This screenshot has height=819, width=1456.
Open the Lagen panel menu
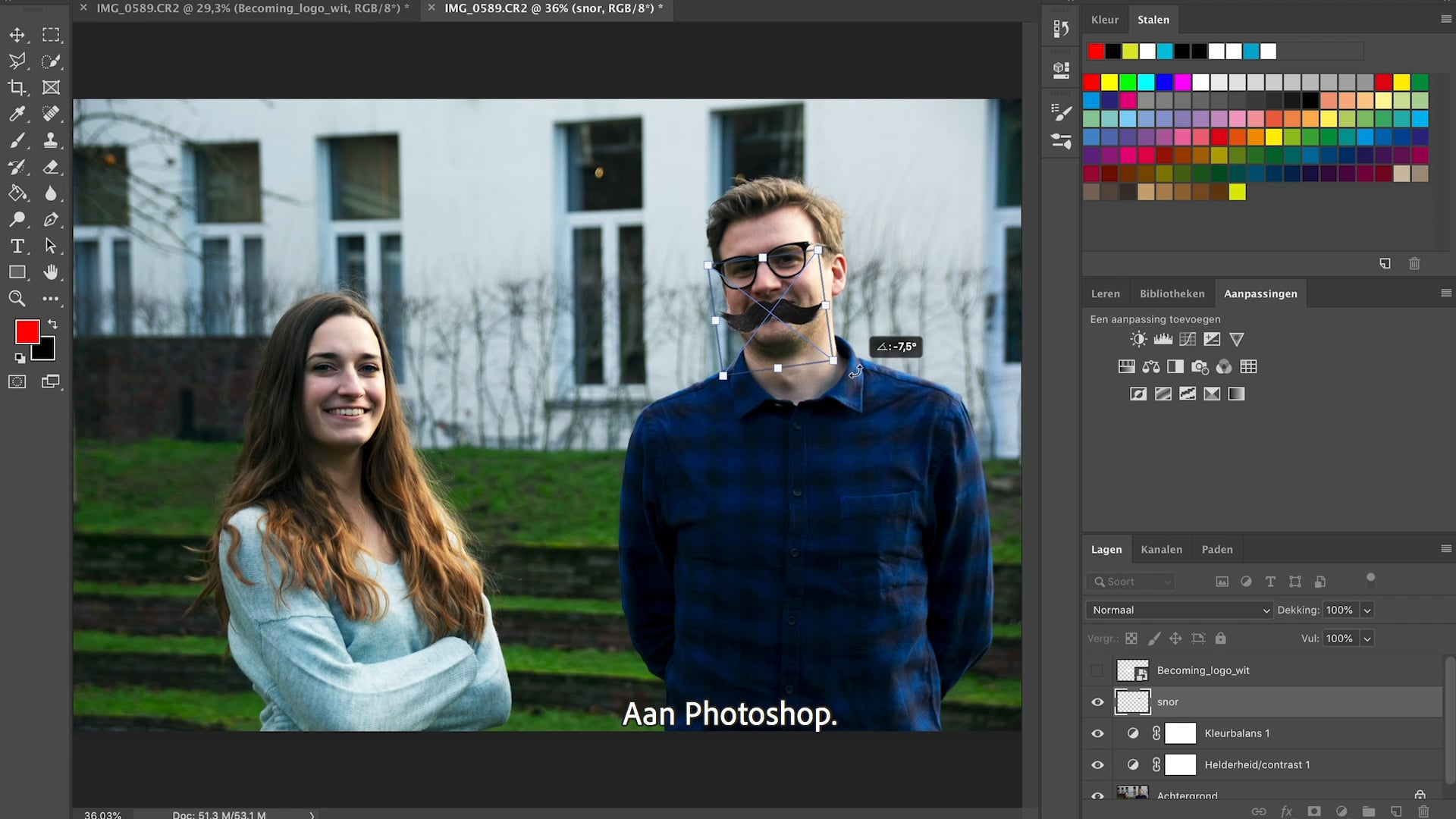point(1445,549)
